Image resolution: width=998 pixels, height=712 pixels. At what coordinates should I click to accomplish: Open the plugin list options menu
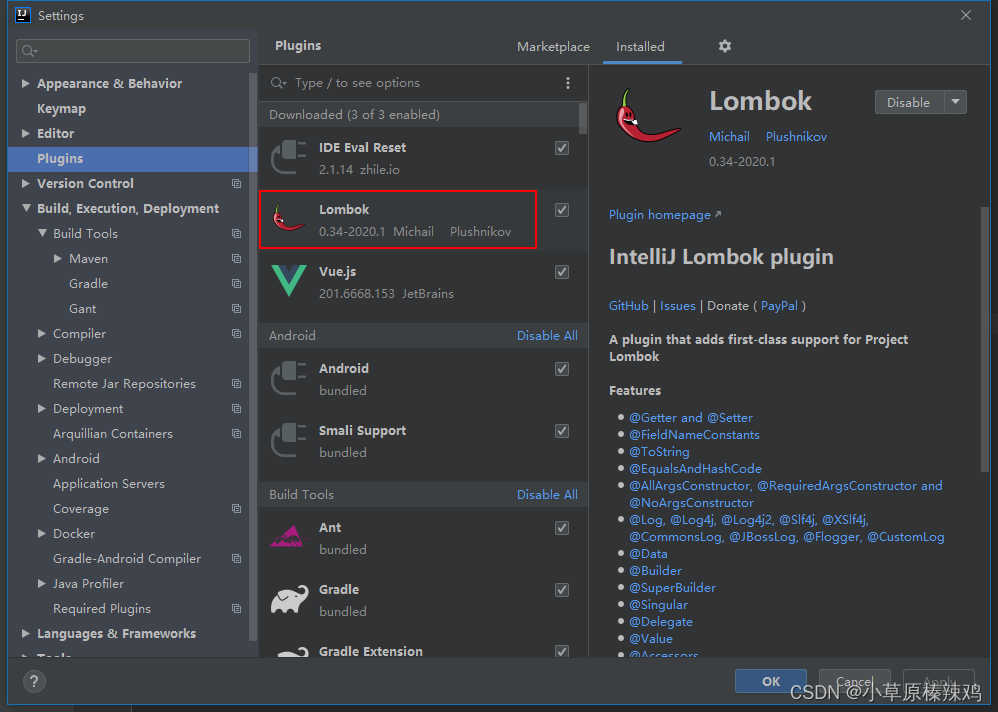tap(568, 83)
